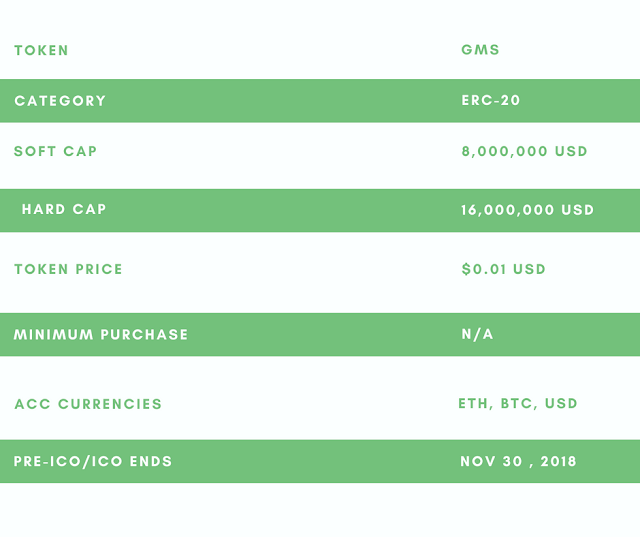The width and height of the screenshot is (640, 537).
Task: Click the TOKEN label
Action: (42, 50)
